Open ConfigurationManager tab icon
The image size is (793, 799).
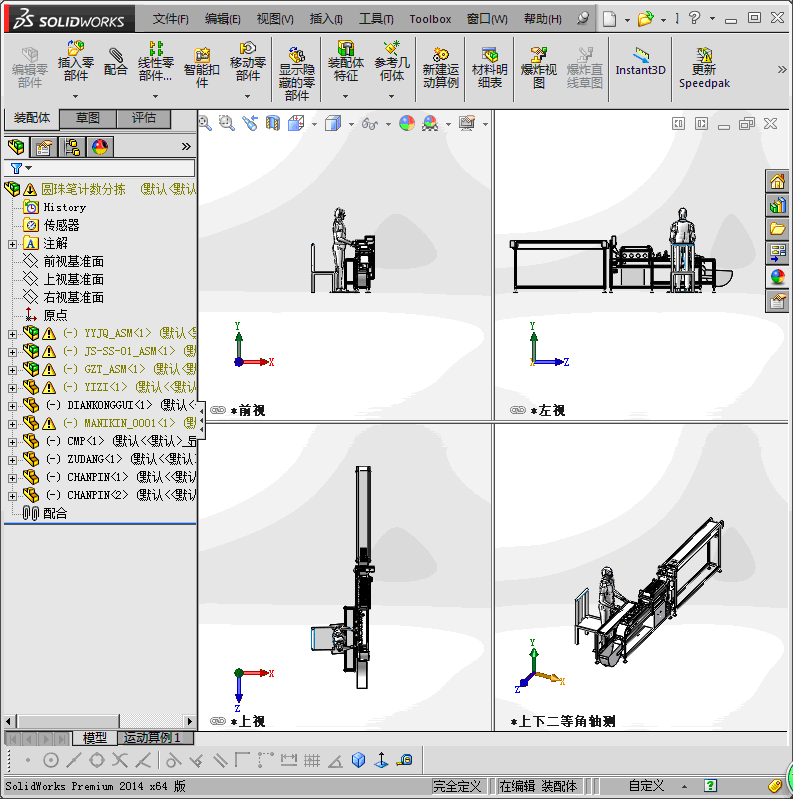[72, 147]
